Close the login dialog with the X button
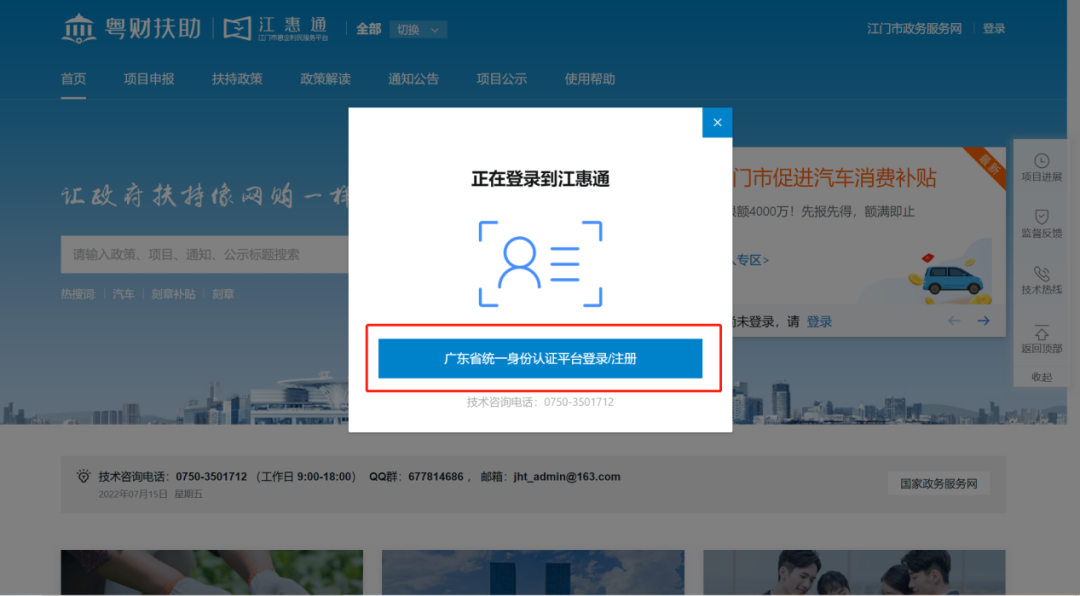 pos(717,123)
